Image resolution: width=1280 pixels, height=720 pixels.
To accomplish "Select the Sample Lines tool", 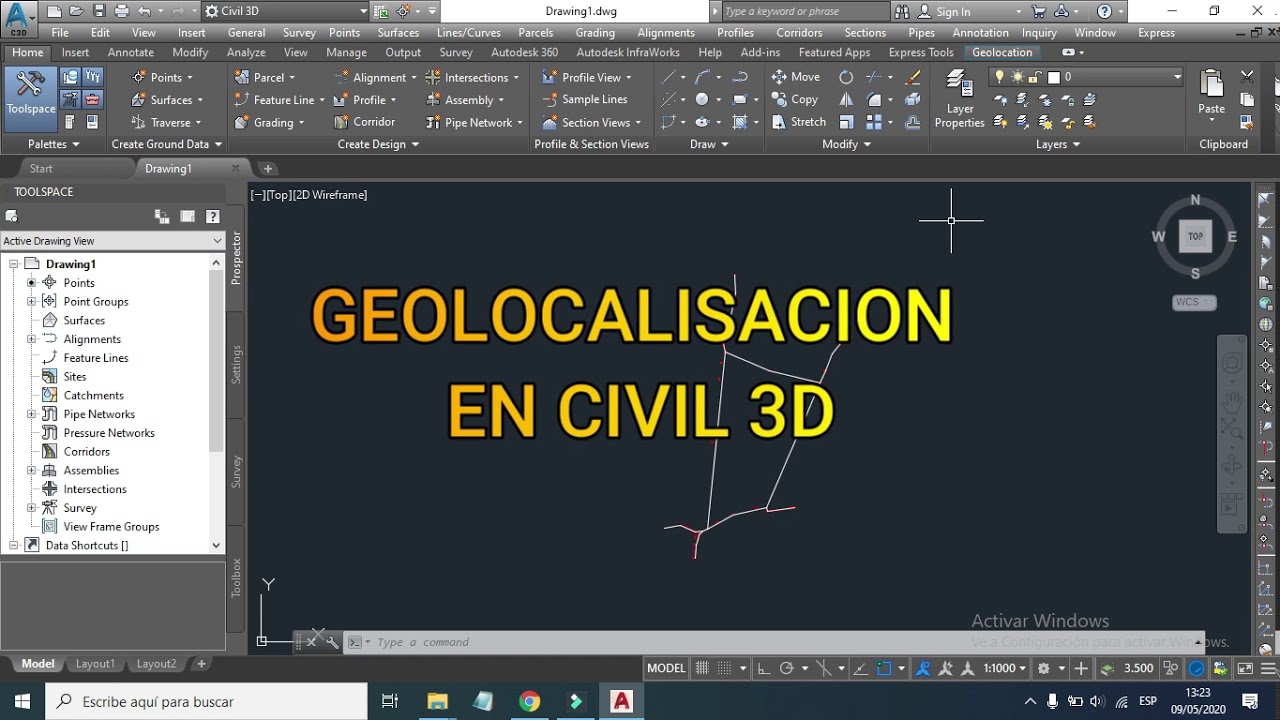I will pos(585,100).
